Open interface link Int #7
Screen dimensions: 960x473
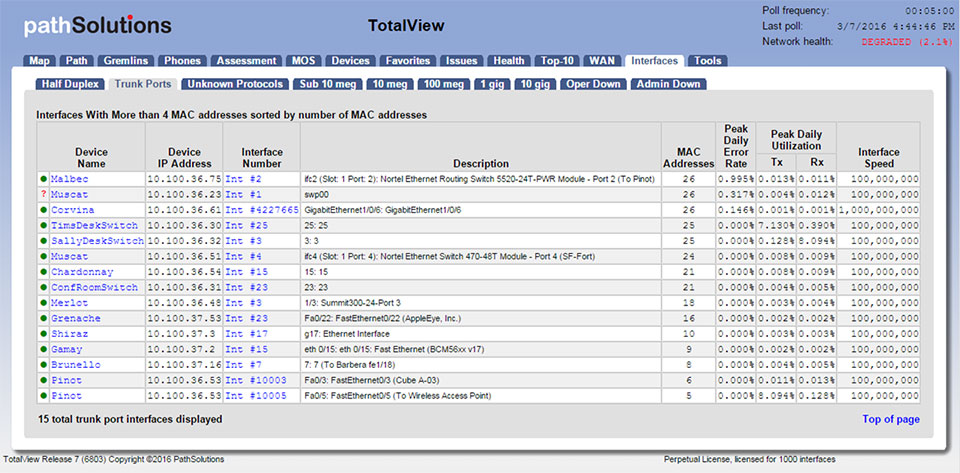(x=244, y=365)
